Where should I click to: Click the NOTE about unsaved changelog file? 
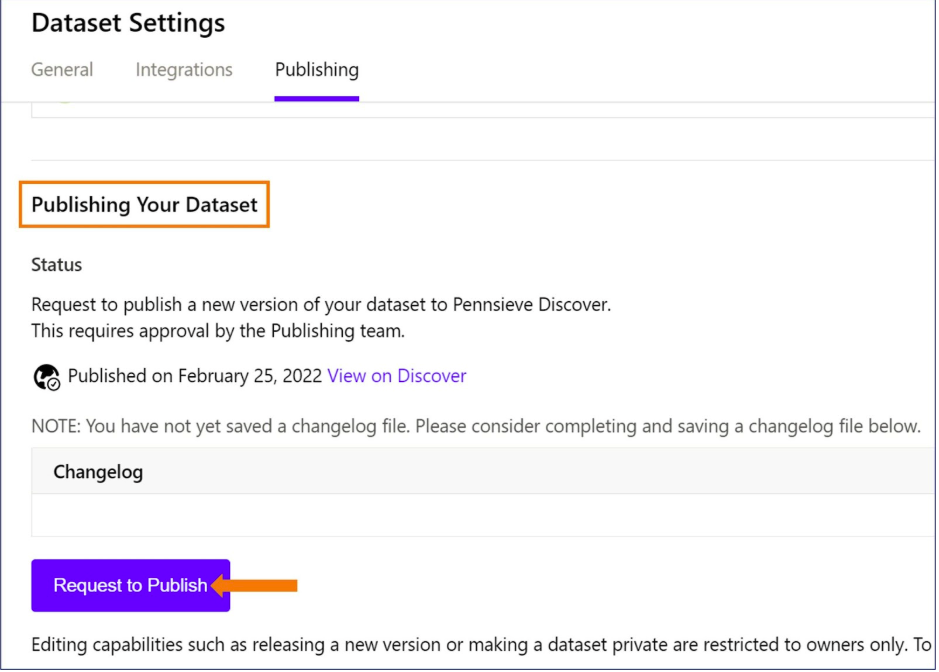[x=476, y=426]
